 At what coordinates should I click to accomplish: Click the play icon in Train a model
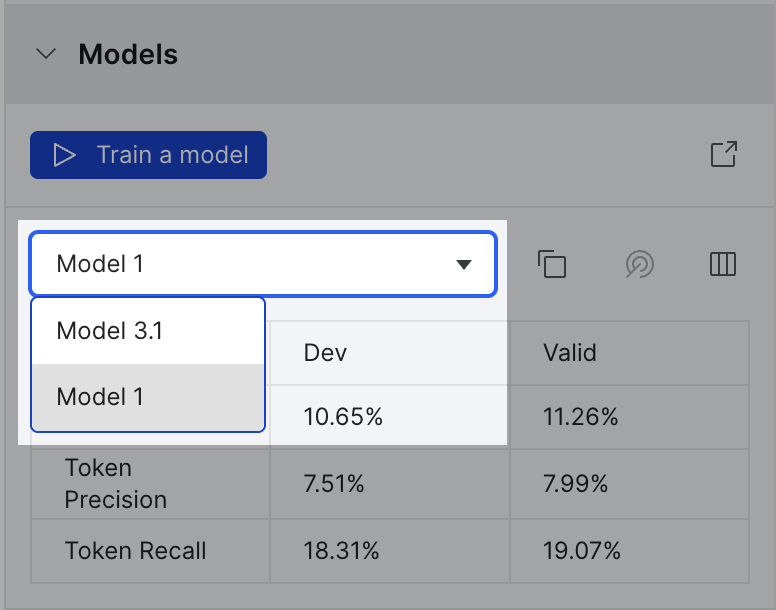[64, 155]
